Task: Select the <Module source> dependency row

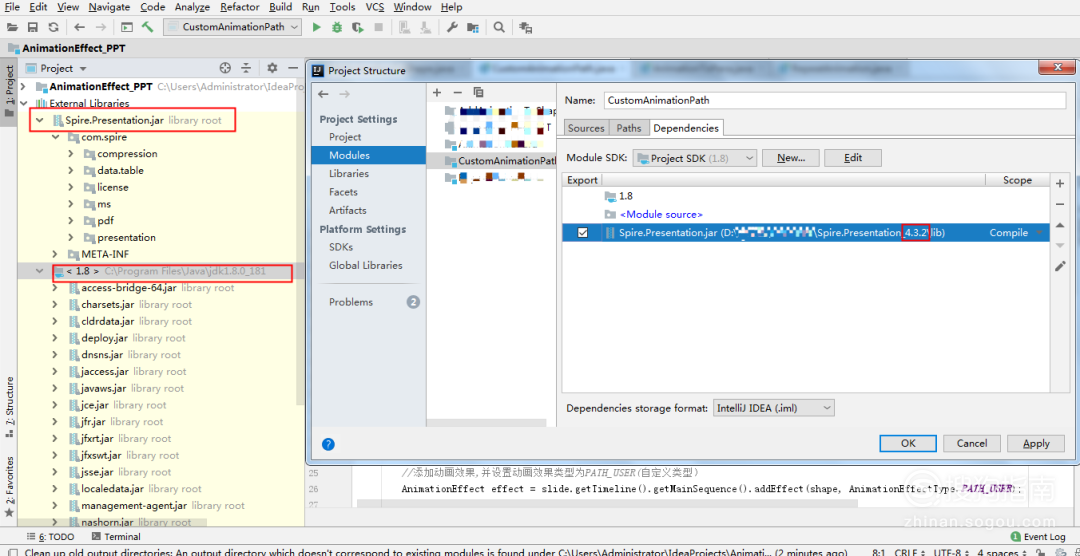Action: point(661,214)
